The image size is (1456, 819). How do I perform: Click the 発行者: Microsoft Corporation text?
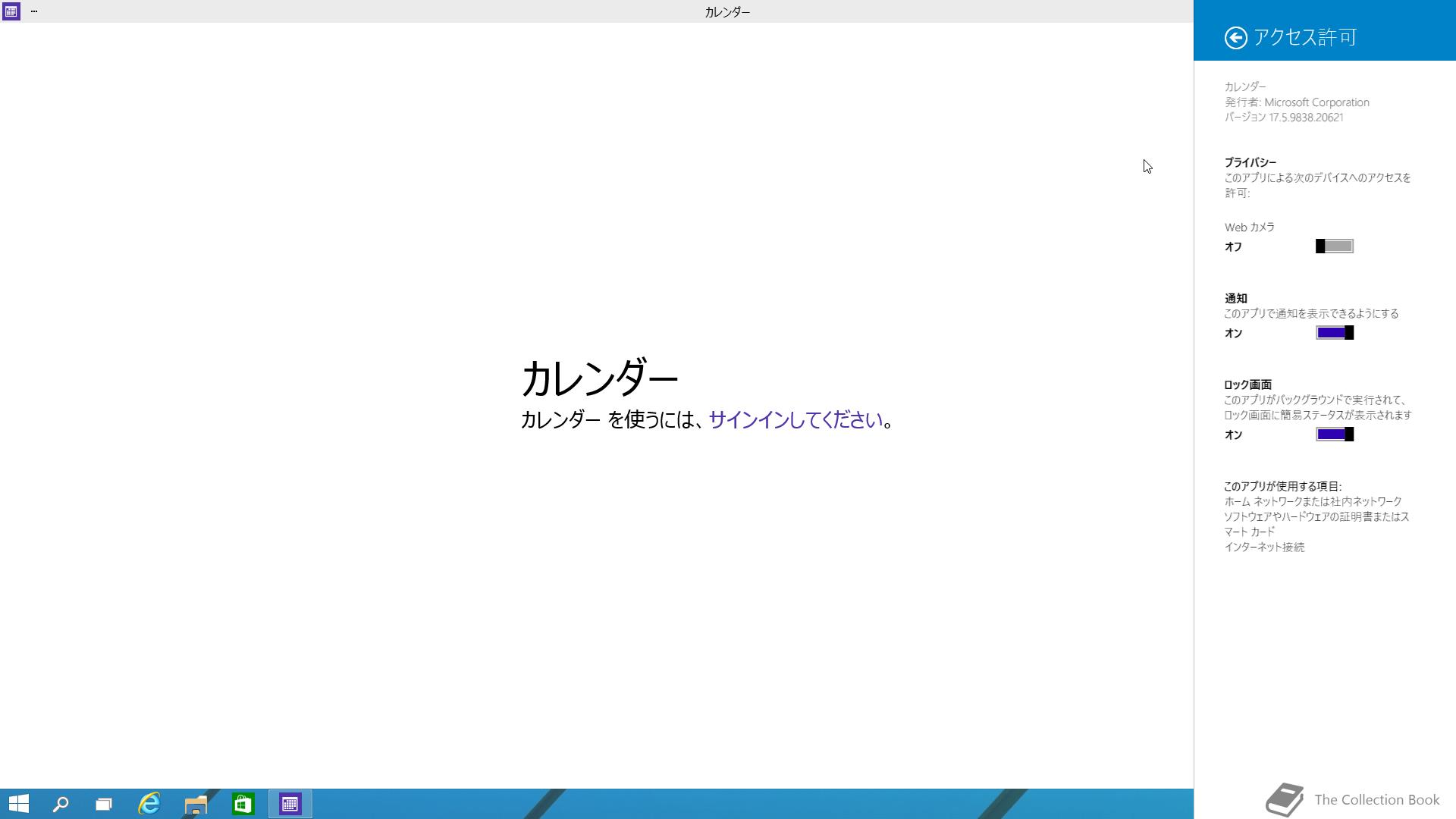pos(1297,102)
